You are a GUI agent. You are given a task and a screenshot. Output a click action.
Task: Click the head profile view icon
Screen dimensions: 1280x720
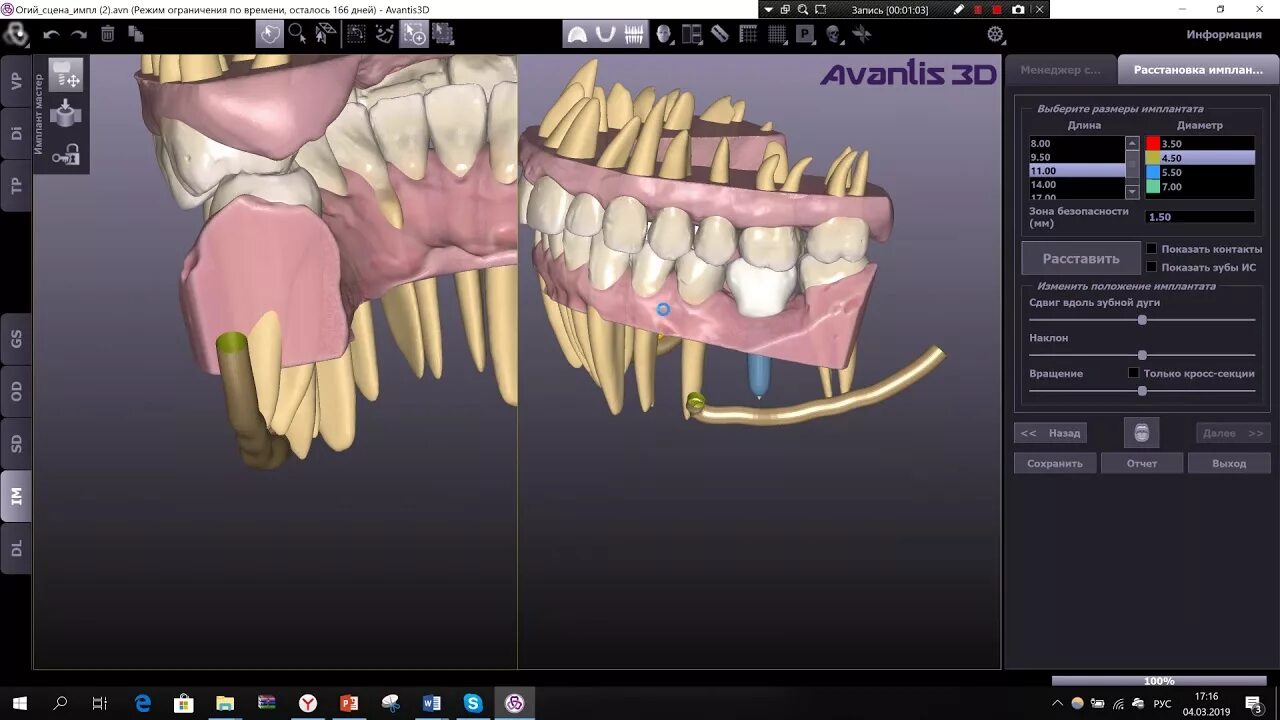click(x=664, y=34)
